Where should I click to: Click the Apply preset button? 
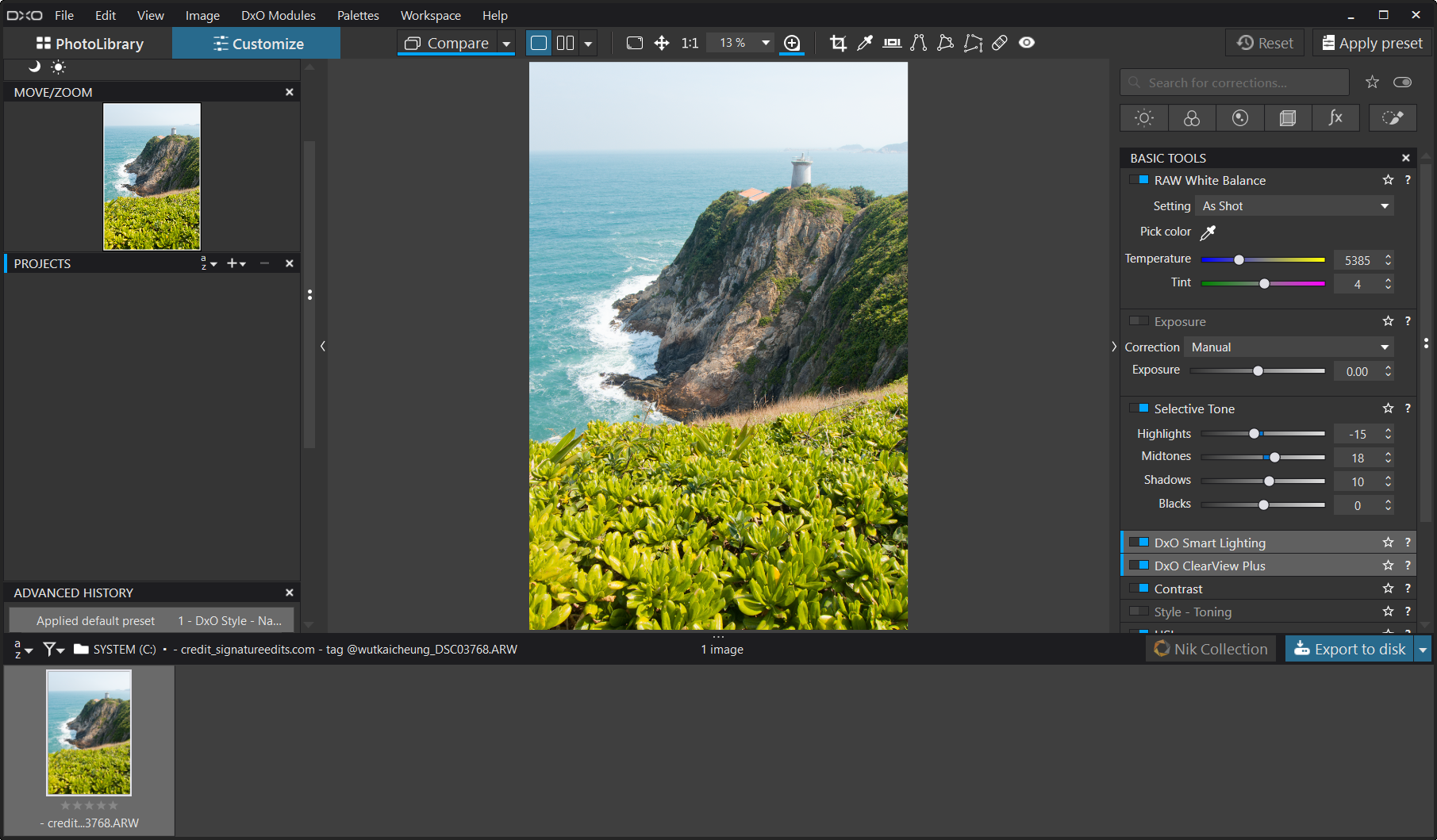pyautogui.click(x=1370, y=43)
